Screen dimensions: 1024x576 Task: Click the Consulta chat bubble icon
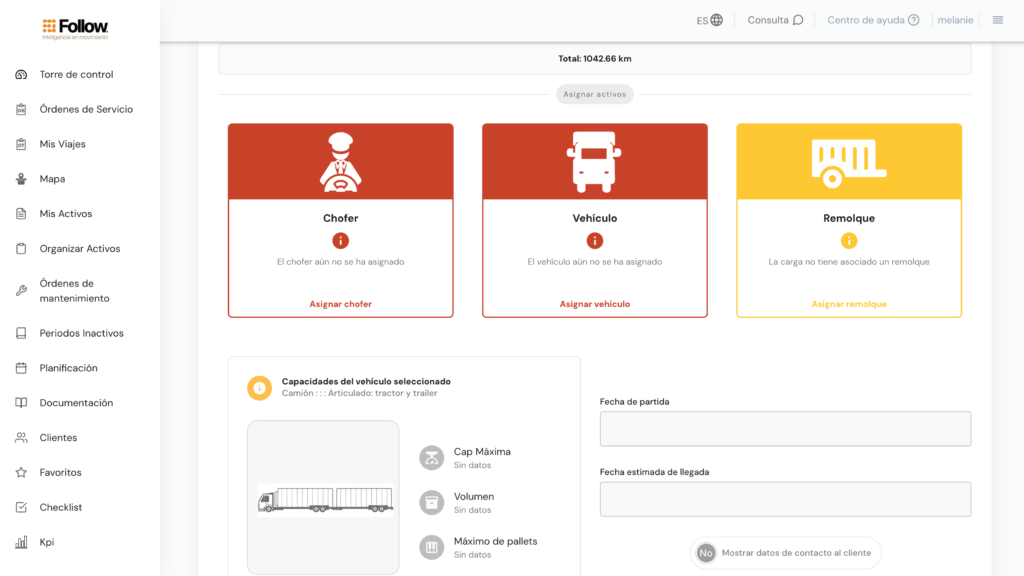(798, 20)
